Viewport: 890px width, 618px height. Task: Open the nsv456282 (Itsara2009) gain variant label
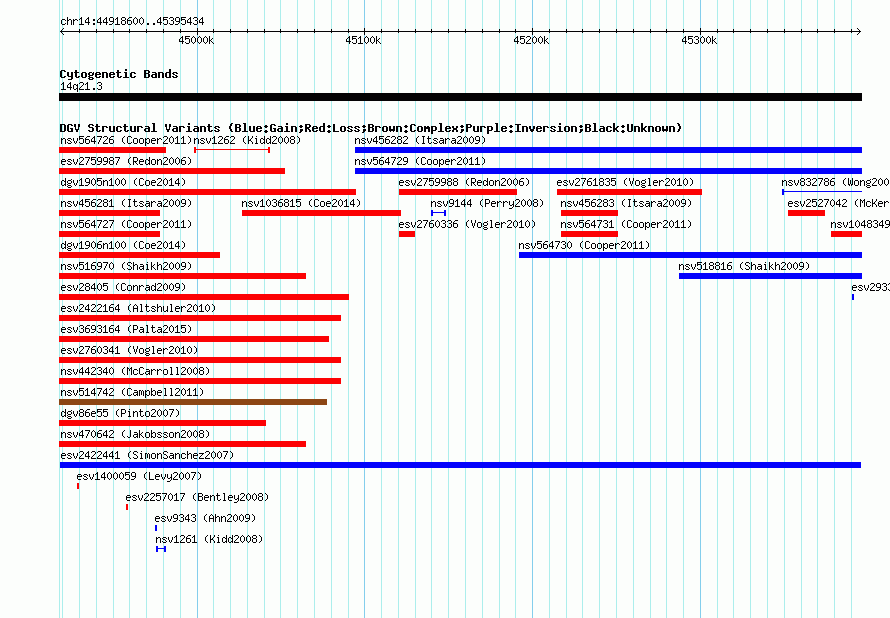click(x=420, y=140)
